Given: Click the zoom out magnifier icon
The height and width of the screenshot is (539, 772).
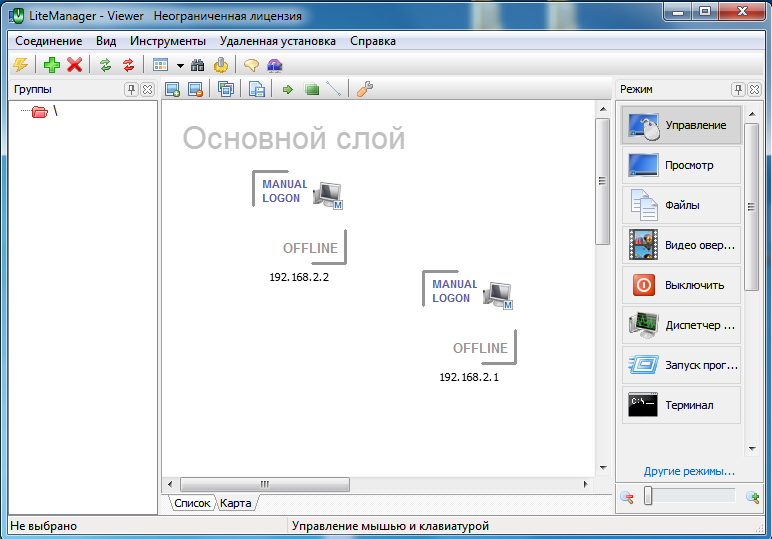Looking at the screenshot, I should 627,497.
